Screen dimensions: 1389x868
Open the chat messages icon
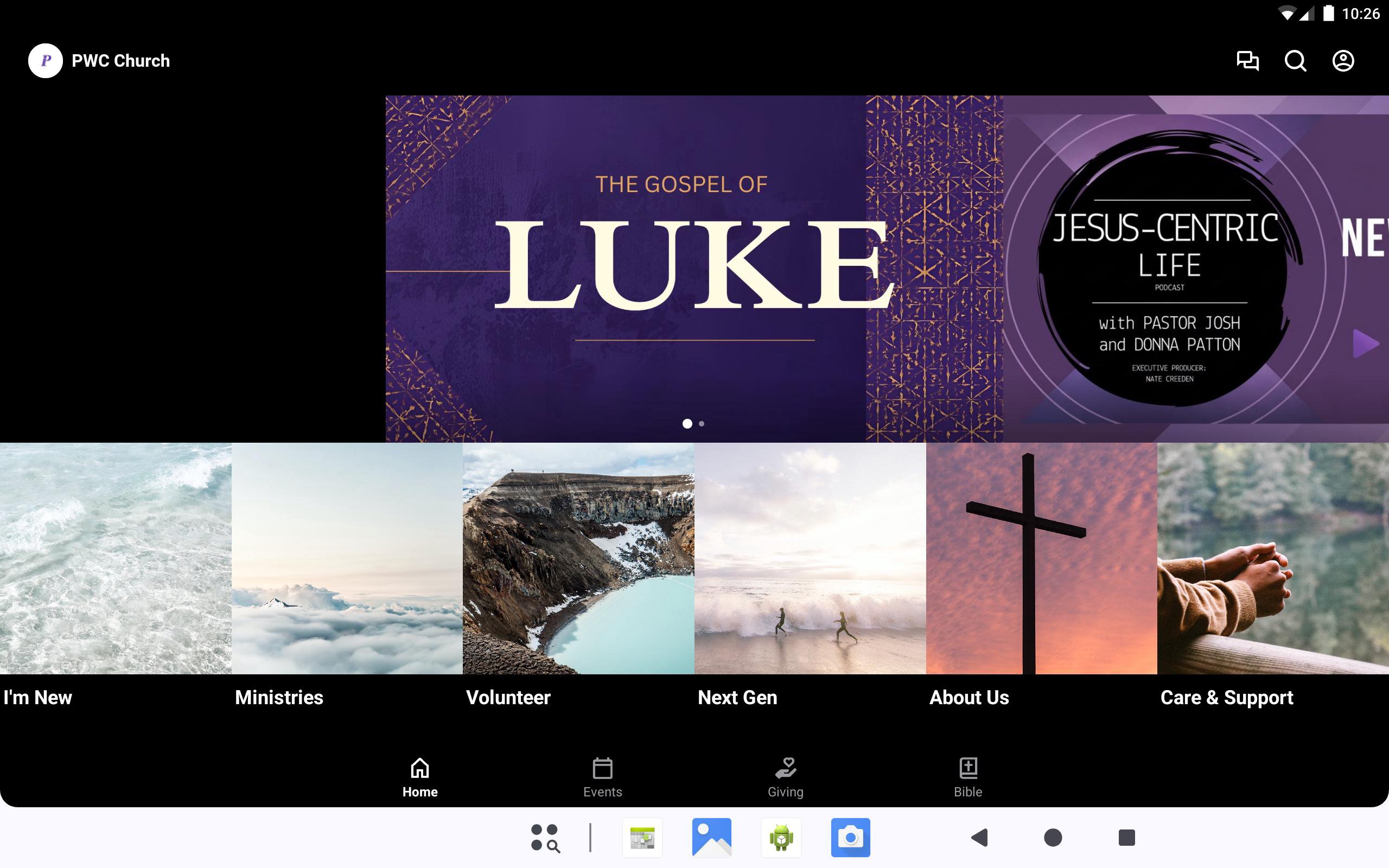pos(1247,61)
